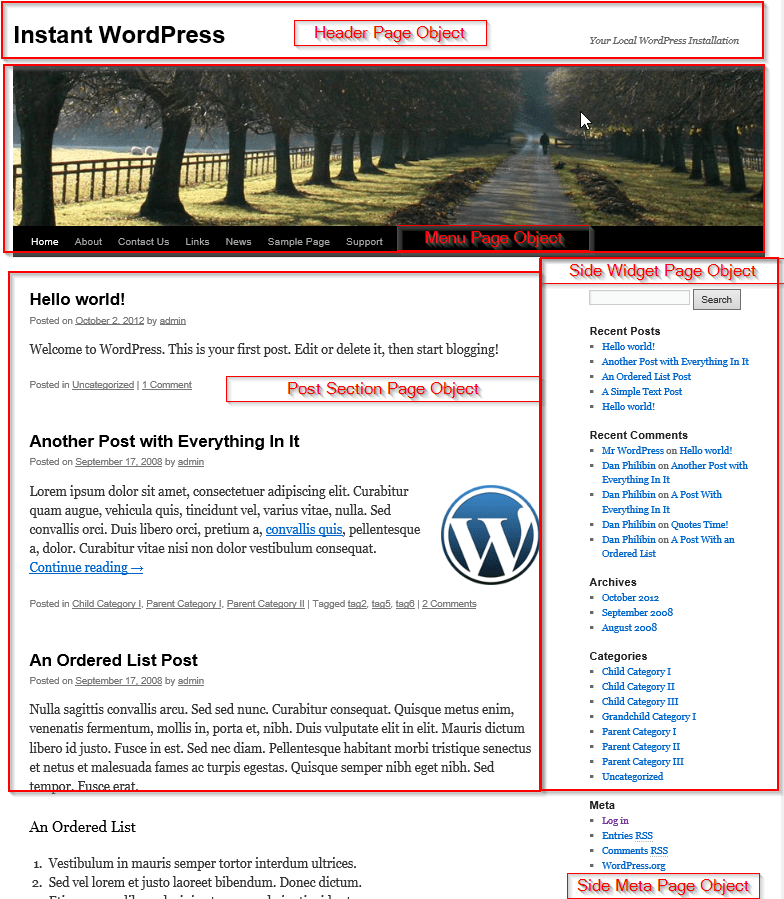Open Parent Category III category
This screenshot has width=784, height=899.
(643, 761)
